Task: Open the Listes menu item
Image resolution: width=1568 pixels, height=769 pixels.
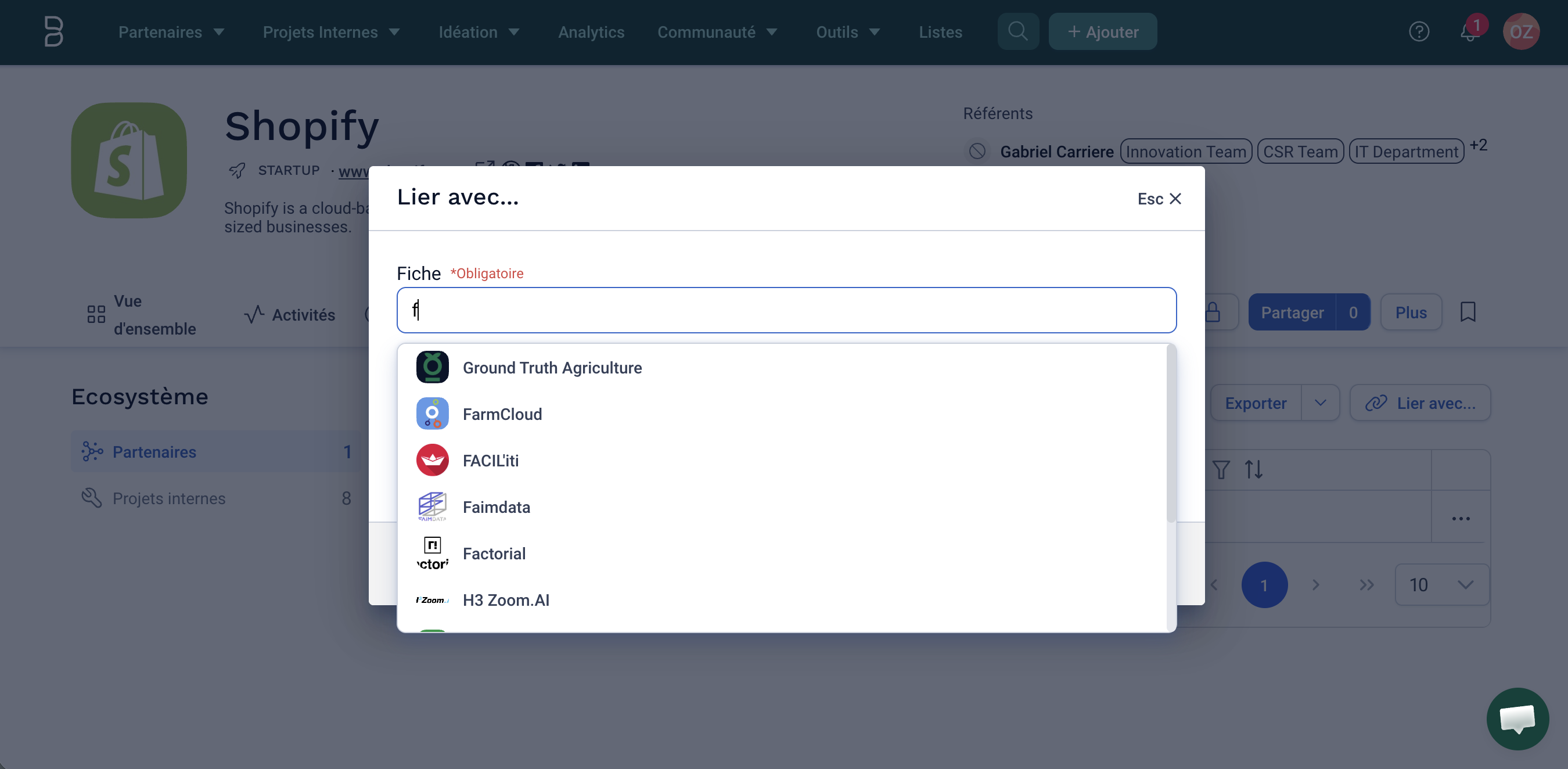Action: tap(940, 33)
